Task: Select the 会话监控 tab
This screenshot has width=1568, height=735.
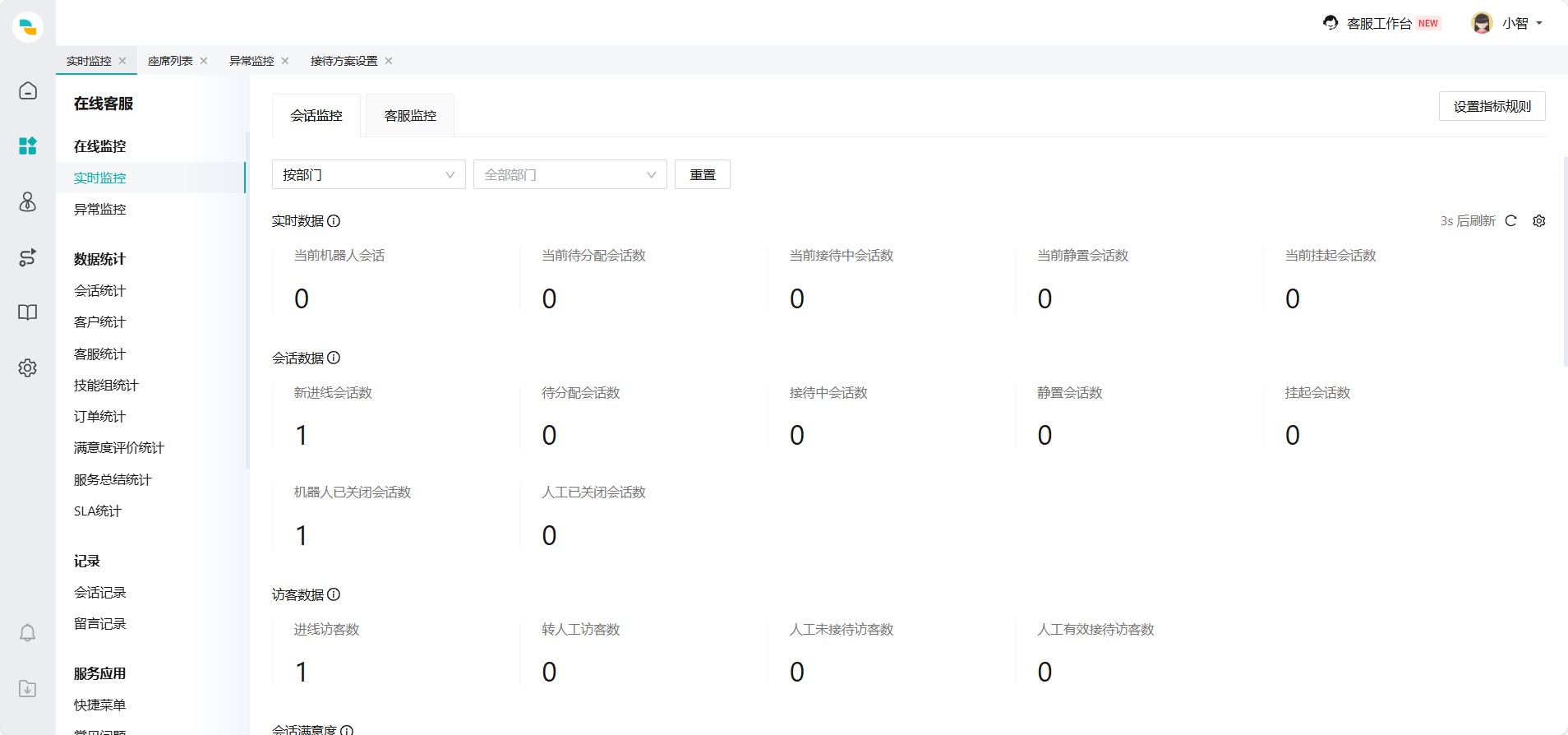Action: pos(316,116)
